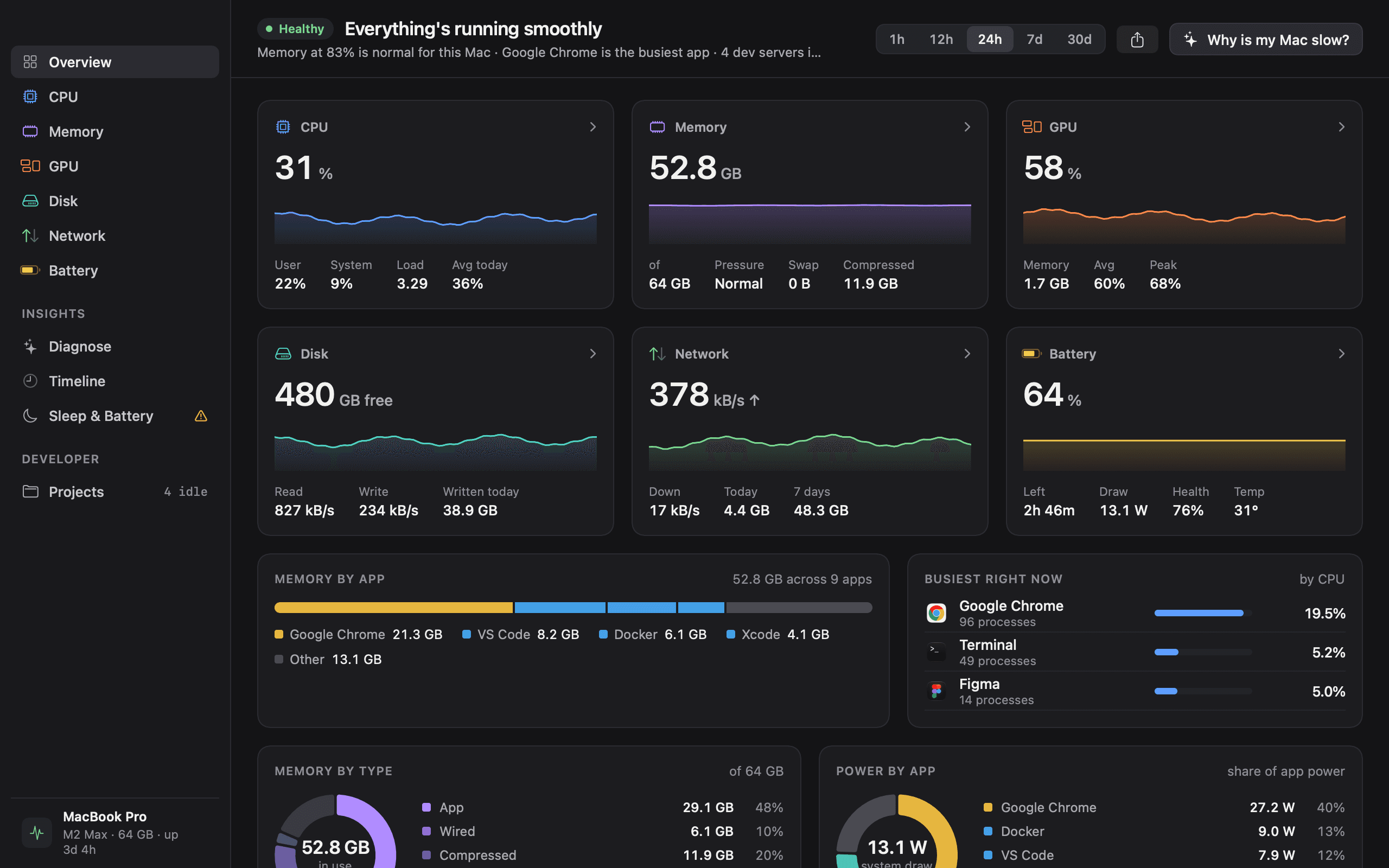Screen dimensions: 1389x868
Task: Click the Diagnose sparkle icon
Action: click(30, 346)
